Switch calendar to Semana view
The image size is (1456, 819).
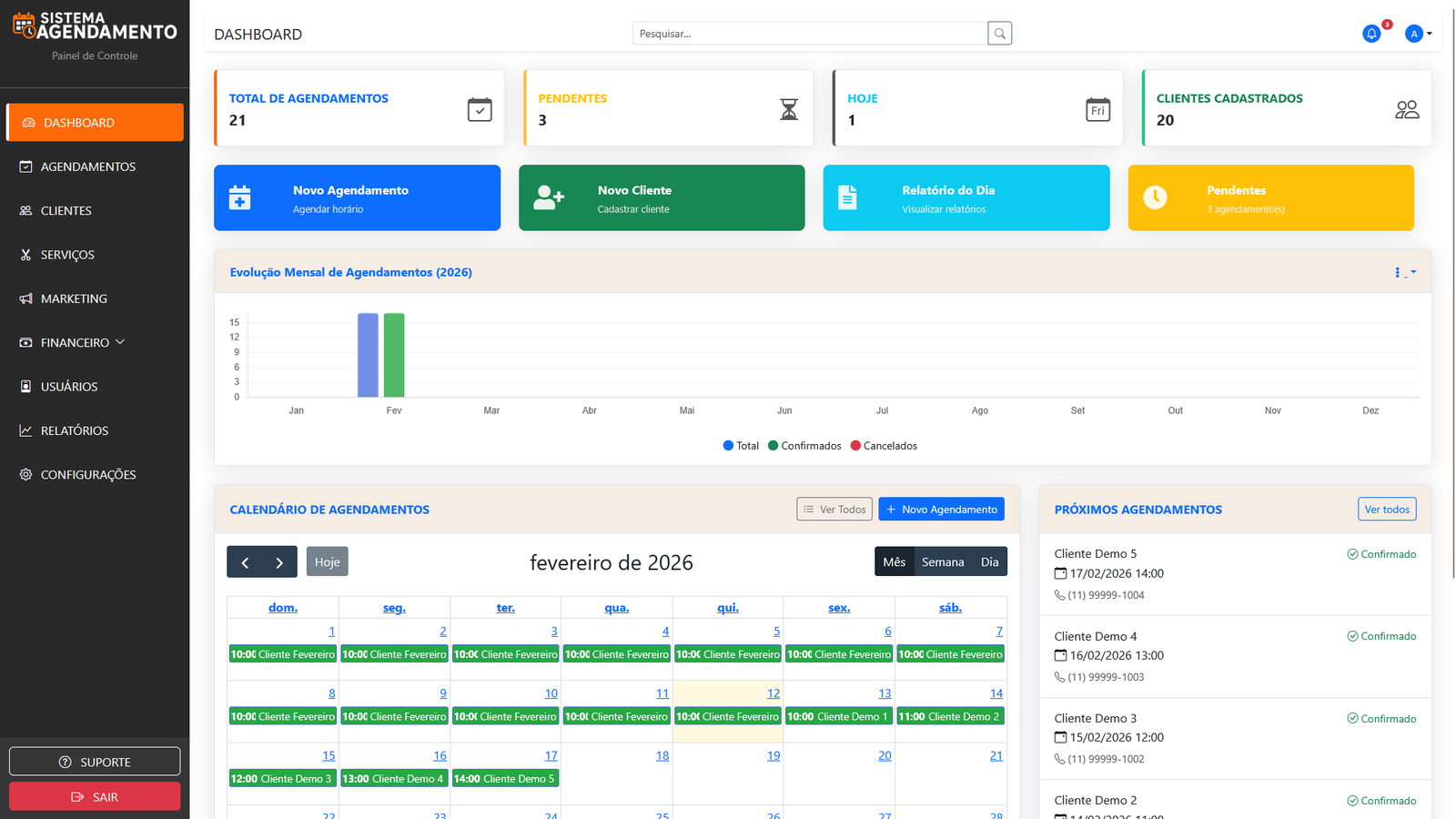[943, 561]
